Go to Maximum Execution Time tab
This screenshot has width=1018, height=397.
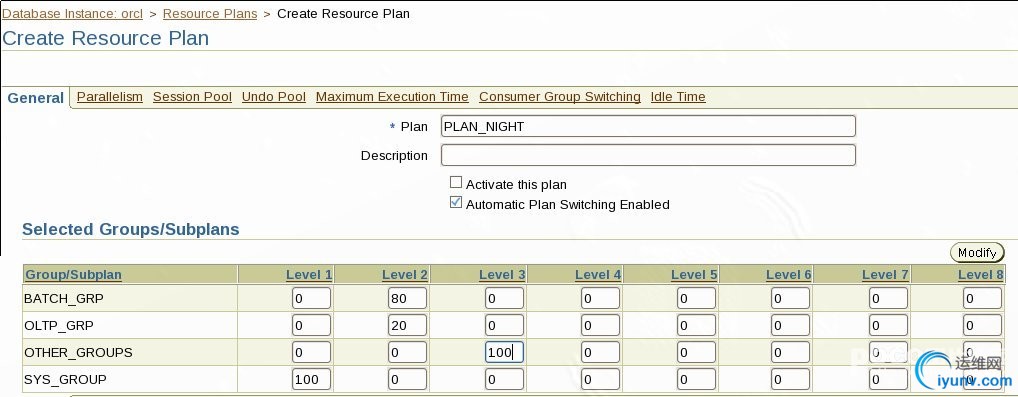[392, 97]
